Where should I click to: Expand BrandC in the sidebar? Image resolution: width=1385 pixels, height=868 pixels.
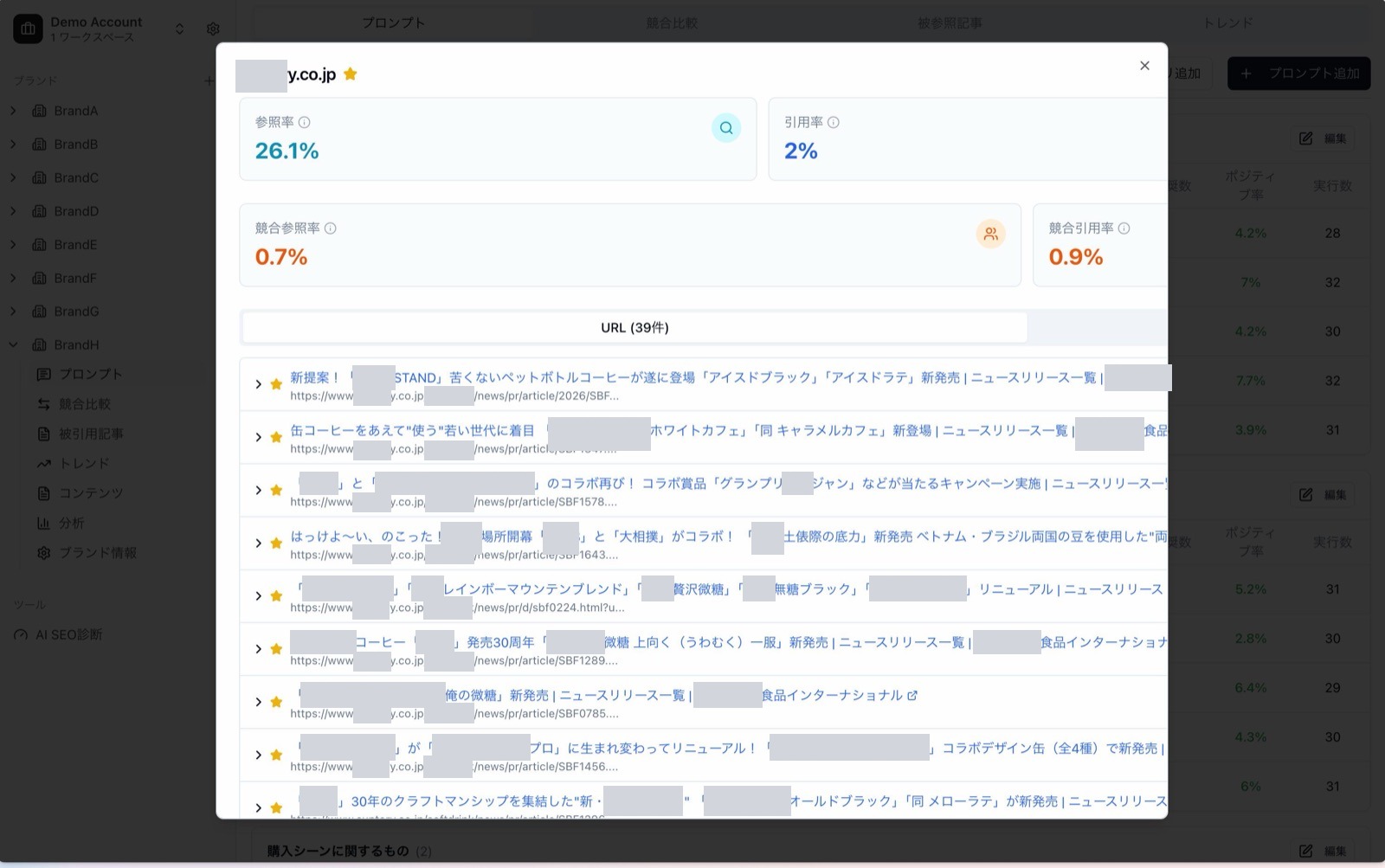(x=13, y=177)
